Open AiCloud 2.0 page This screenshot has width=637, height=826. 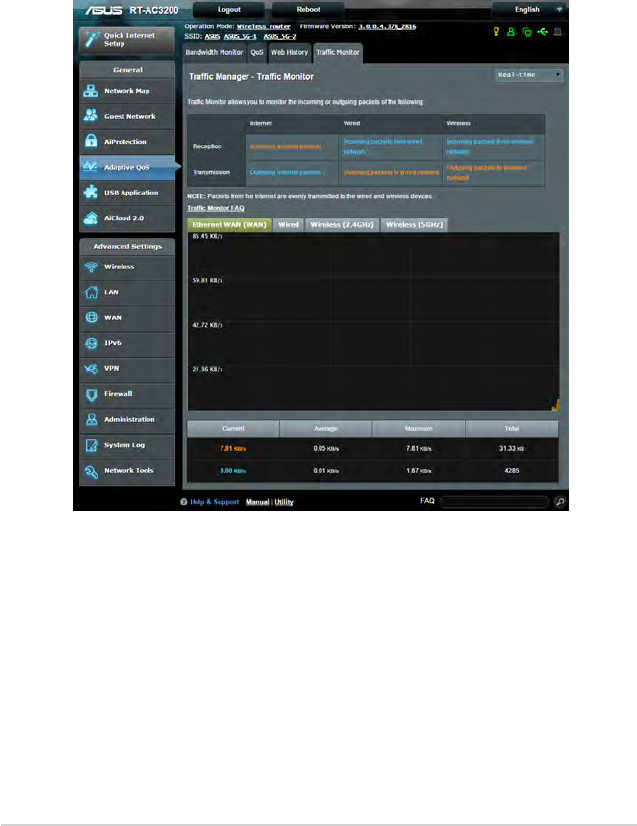point(126,218)
